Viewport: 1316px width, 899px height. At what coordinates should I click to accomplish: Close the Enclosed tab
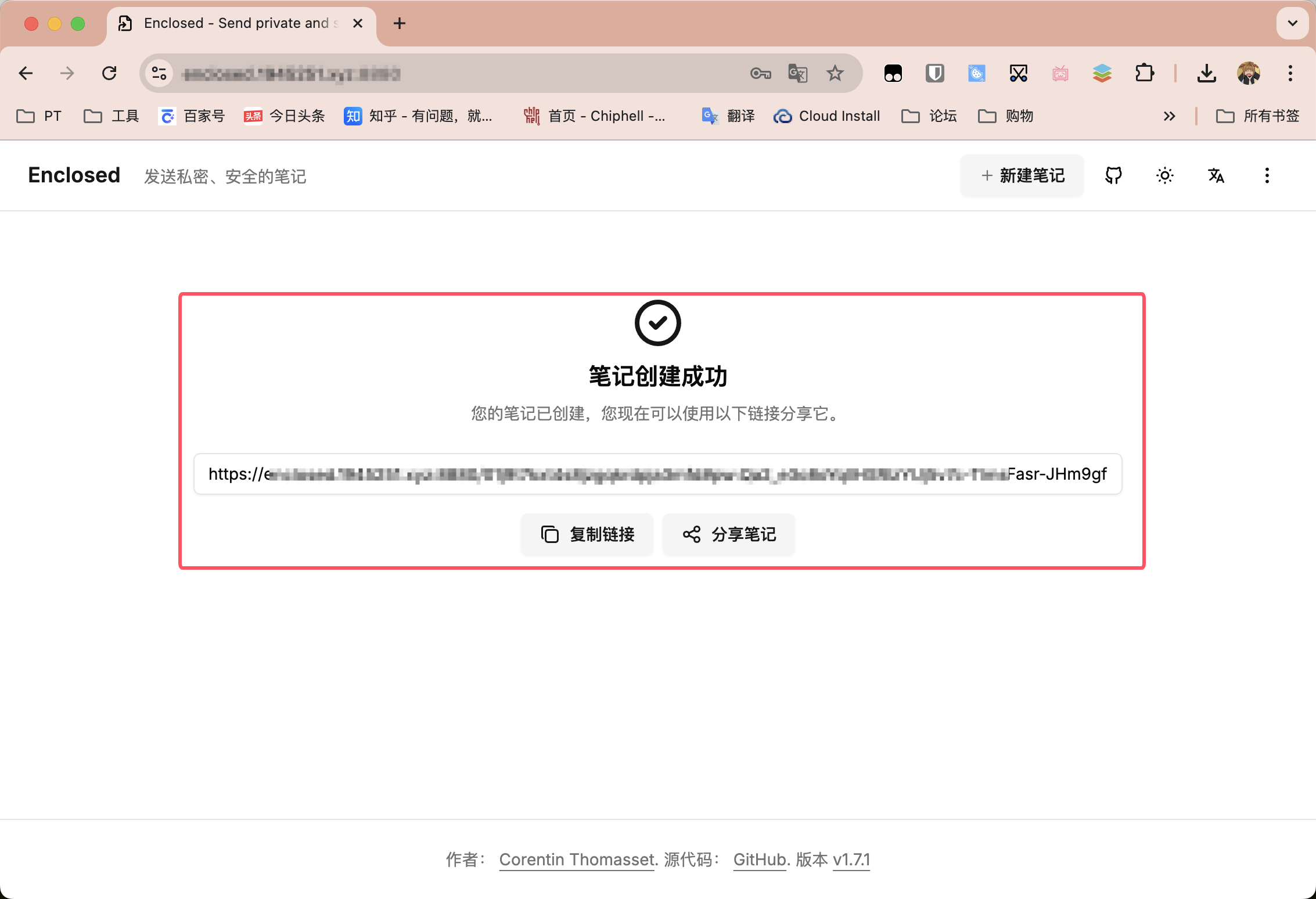pos(358,23)
